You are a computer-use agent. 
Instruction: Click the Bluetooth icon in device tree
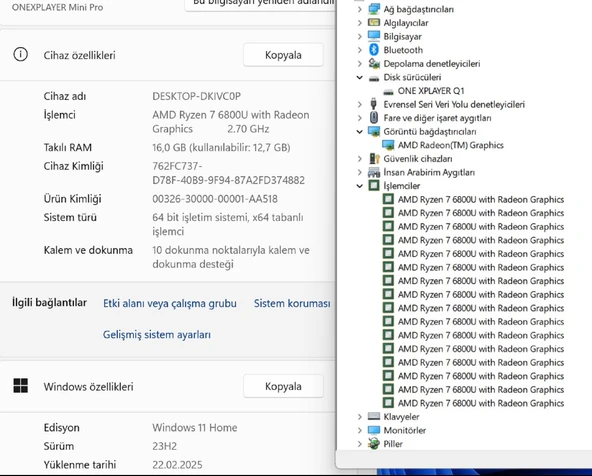(x=374, y=50)
